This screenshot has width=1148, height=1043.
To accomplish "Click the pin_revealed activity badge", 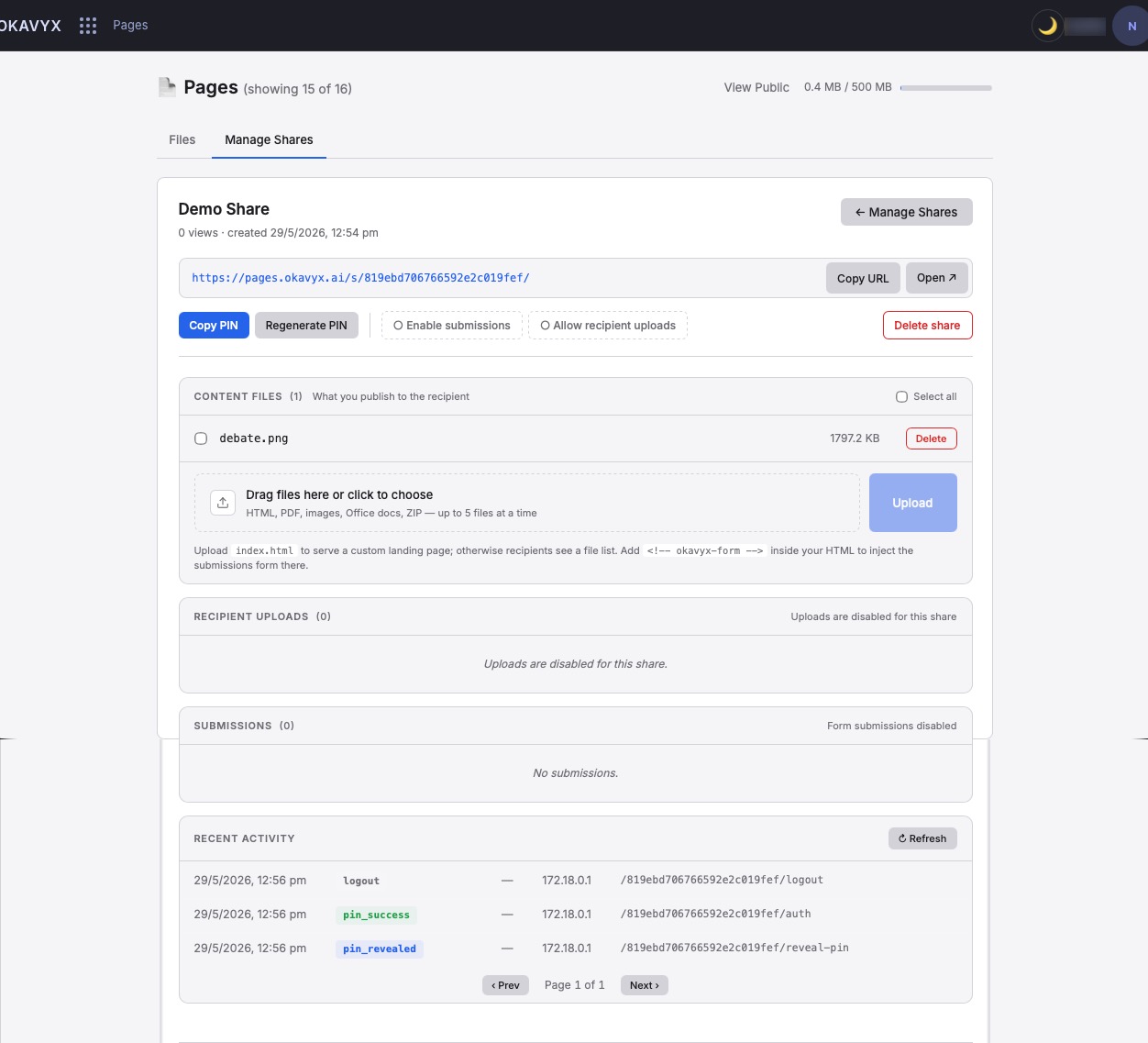I will tap(380, 949).
